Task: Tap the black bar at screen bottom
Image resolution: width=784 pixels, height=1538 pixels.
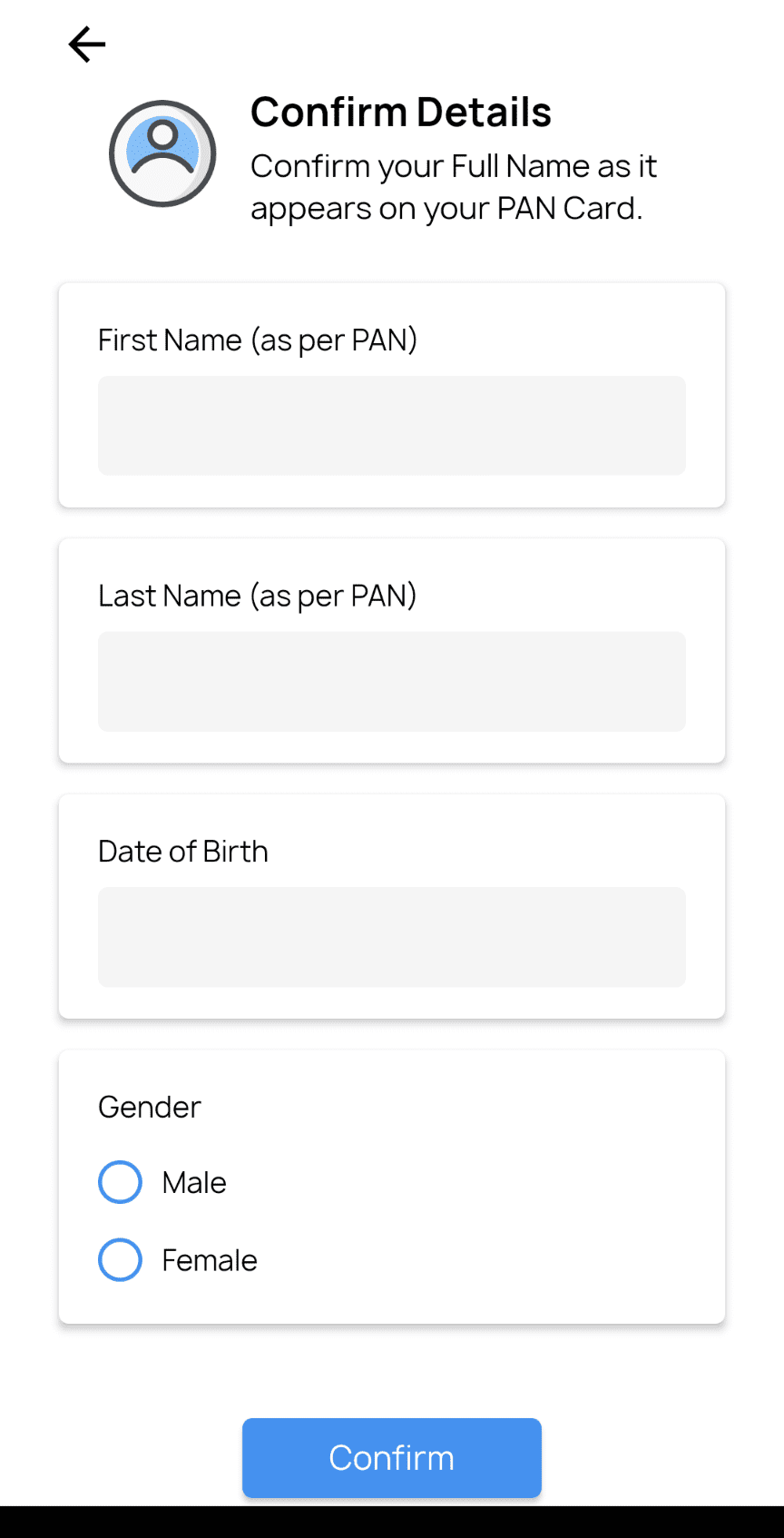Action: click(392, 1522)
